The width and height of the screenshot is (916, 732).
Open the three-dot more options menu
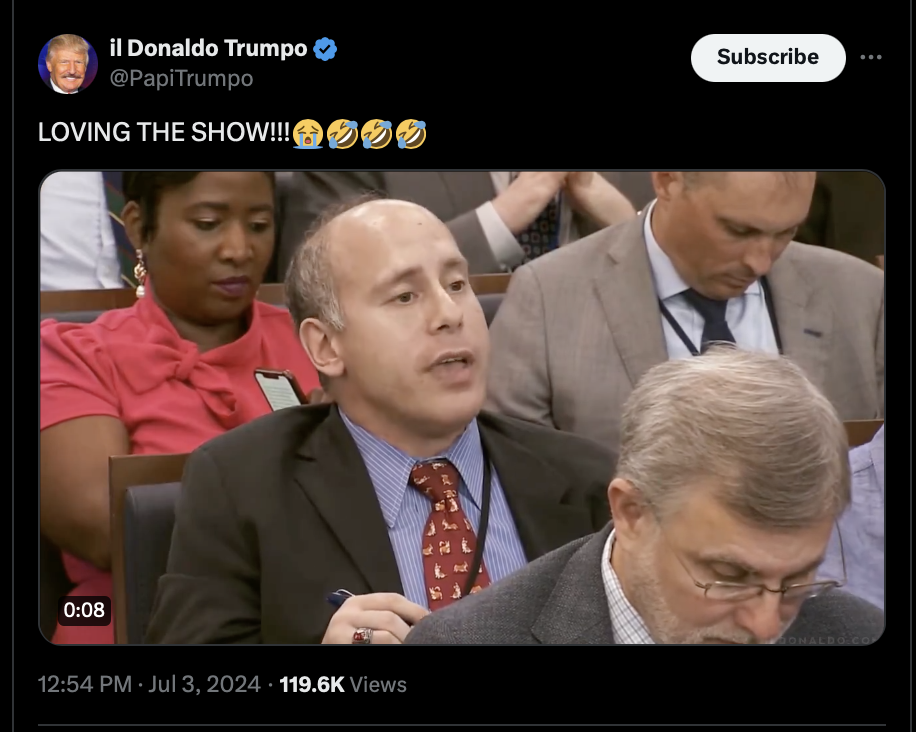point(870,57)
